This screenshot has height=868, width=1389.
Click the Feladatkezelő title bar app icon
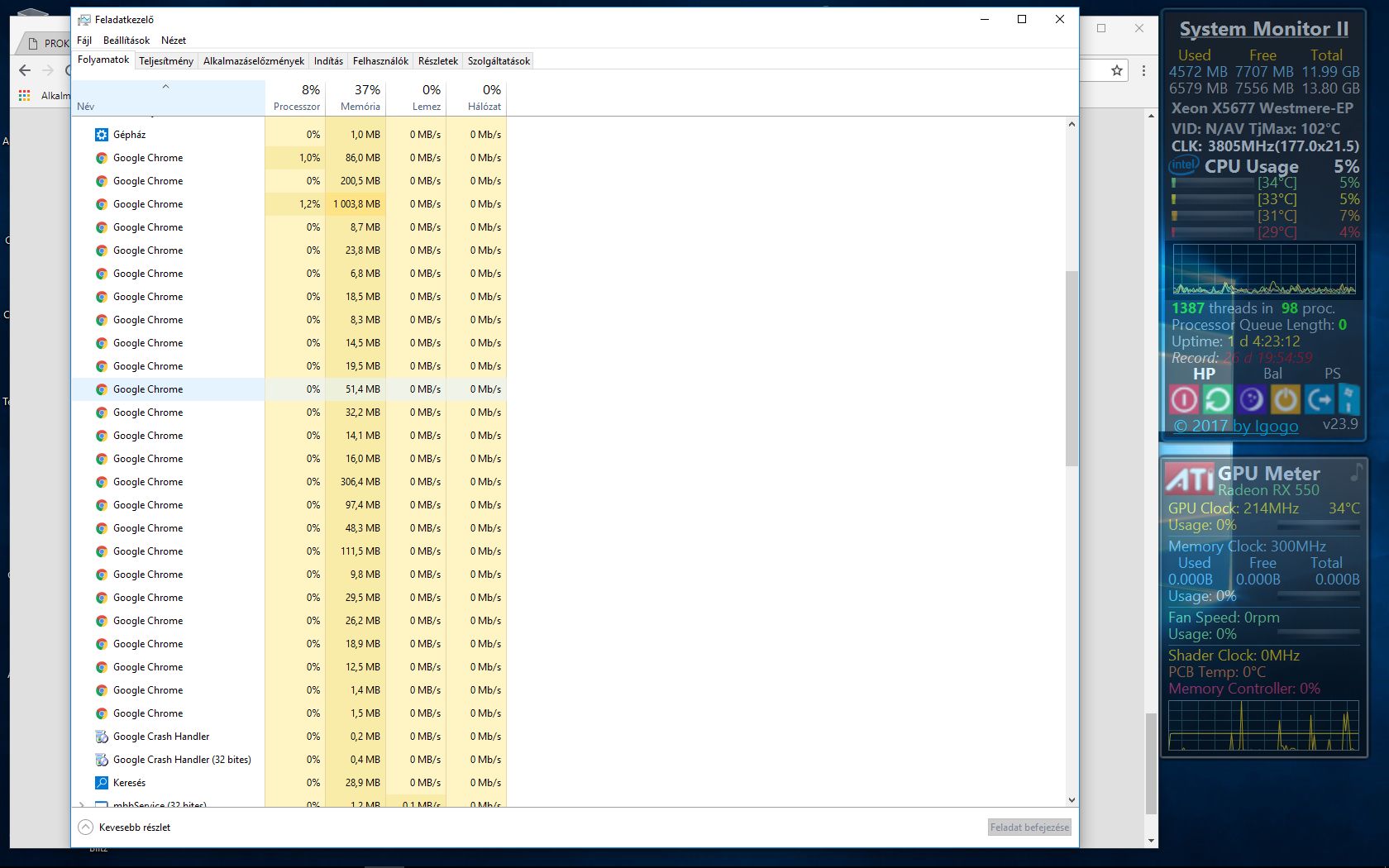click(84, 19)
